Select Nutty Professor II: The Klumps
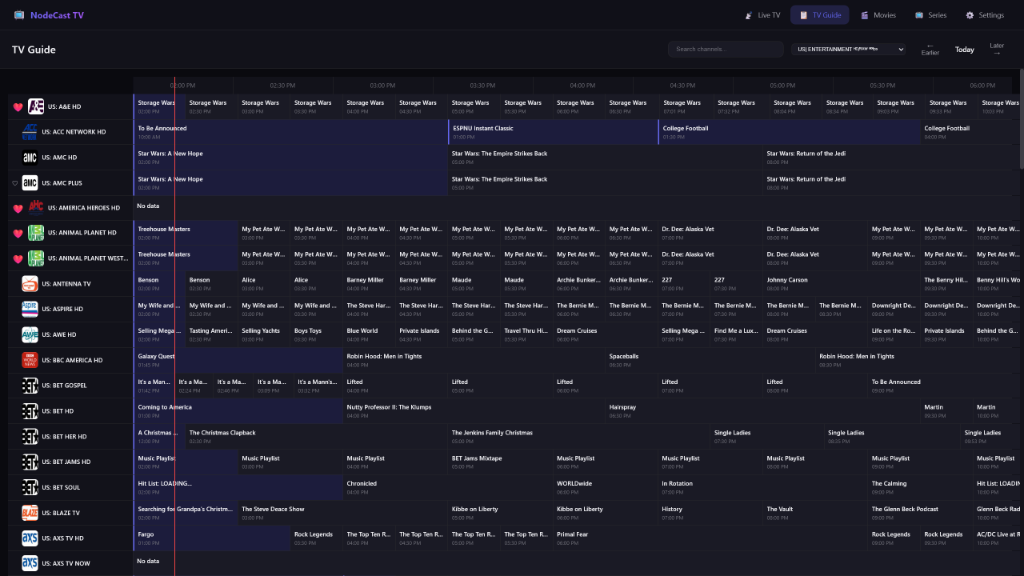The image size is (1024, 576). click(x=474, y=411)
